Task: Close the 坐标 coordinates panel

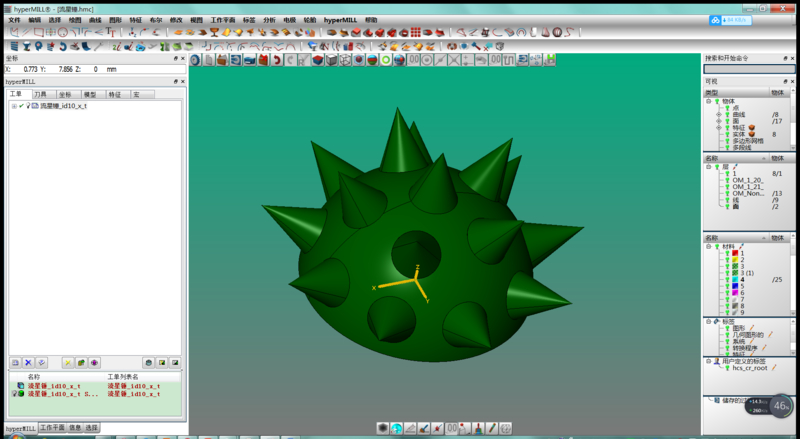Action: point(183,58)
